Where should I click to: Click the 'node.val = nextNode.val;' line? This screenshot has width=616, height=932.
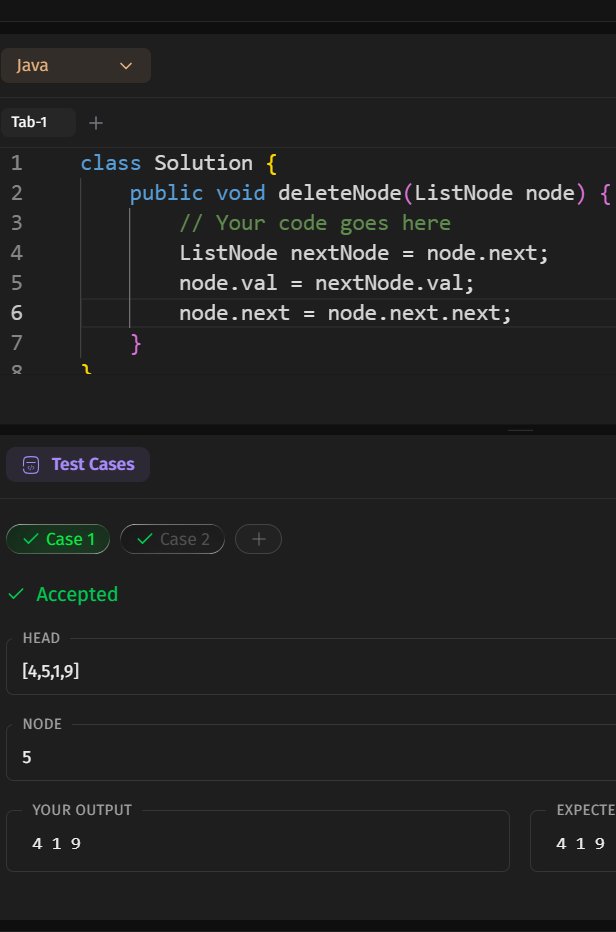tap(327, 283)
